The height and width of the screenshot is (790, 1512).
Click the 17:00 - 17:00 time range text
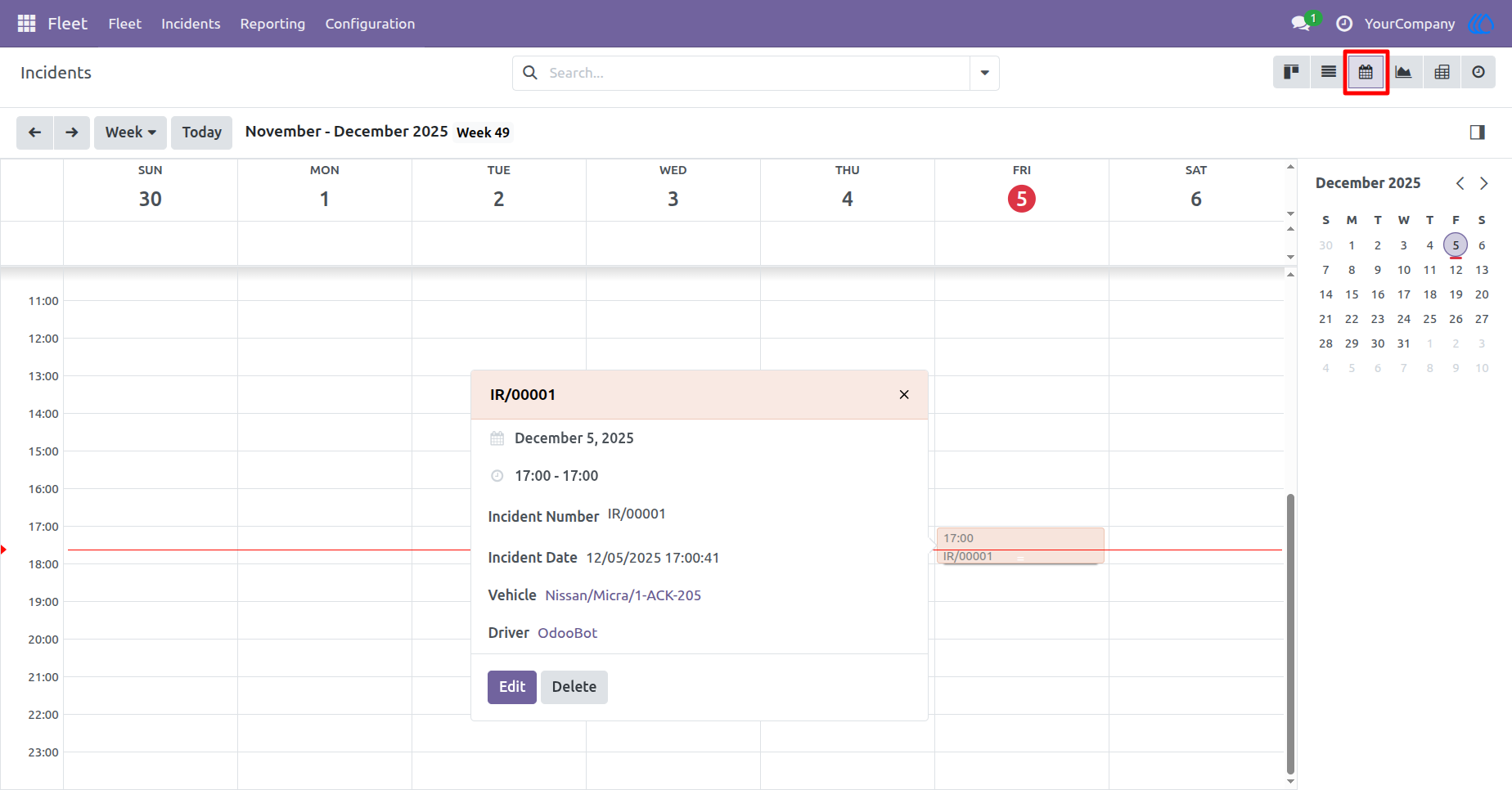point(556,476)
